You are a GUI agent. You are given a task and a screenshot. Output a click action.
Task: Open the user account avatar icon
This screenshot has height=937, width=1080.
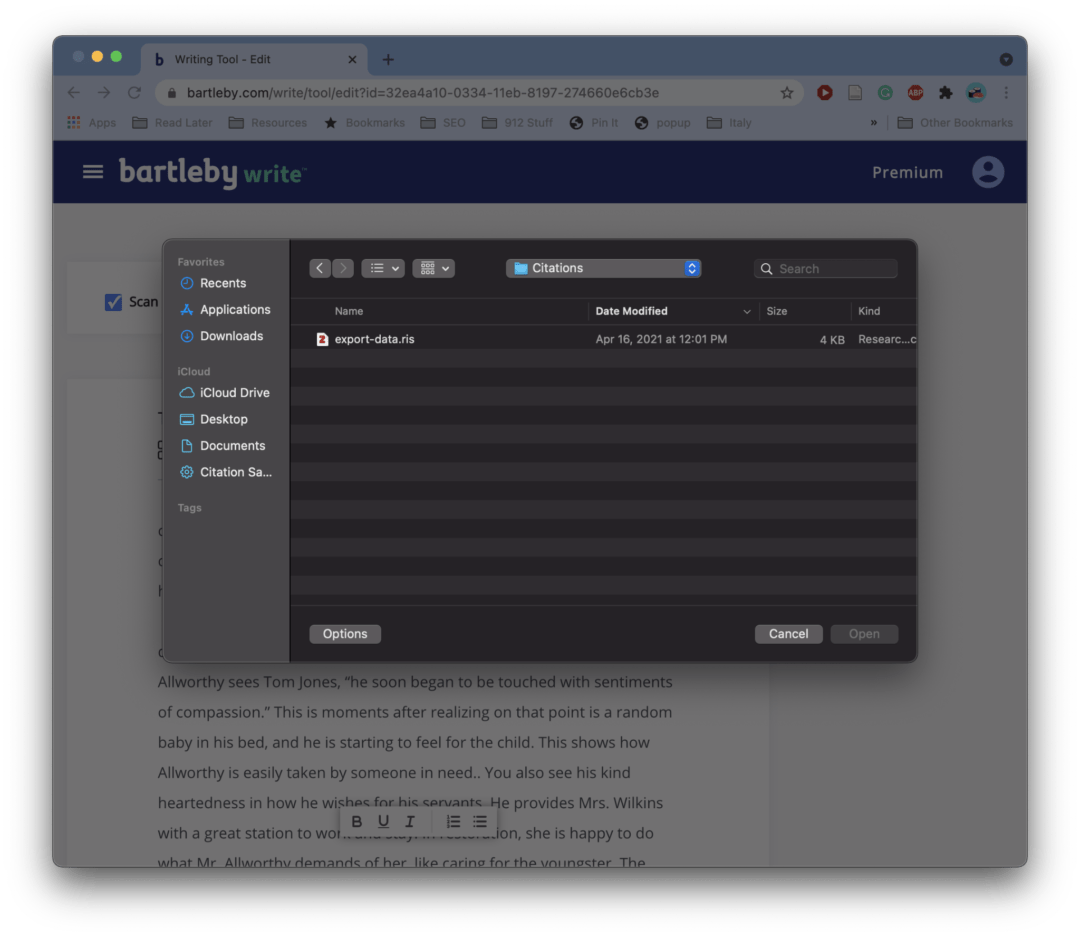[x=988, y=172]
